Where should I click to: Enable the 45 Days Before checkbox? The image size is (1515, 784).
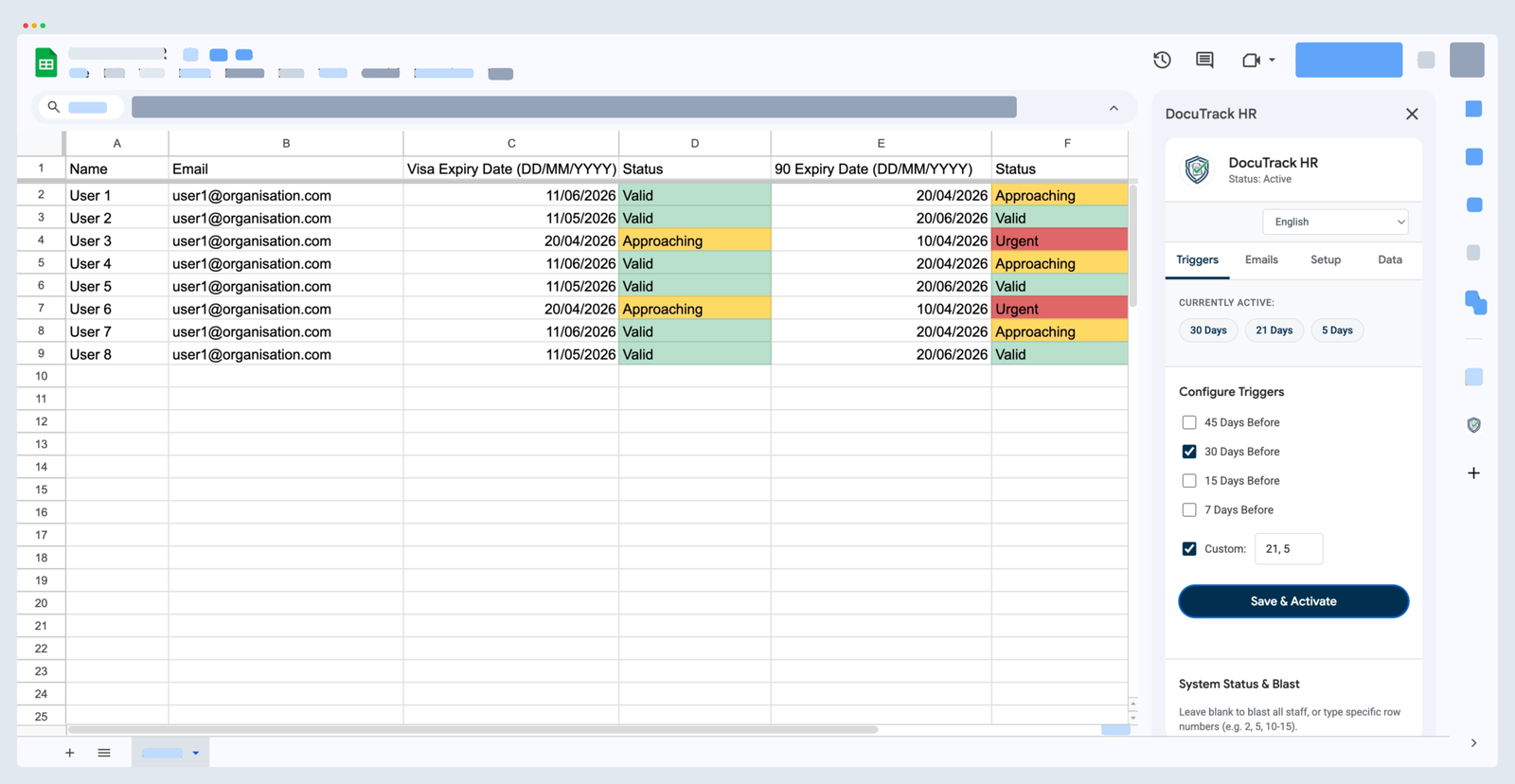coord(1189,422)
